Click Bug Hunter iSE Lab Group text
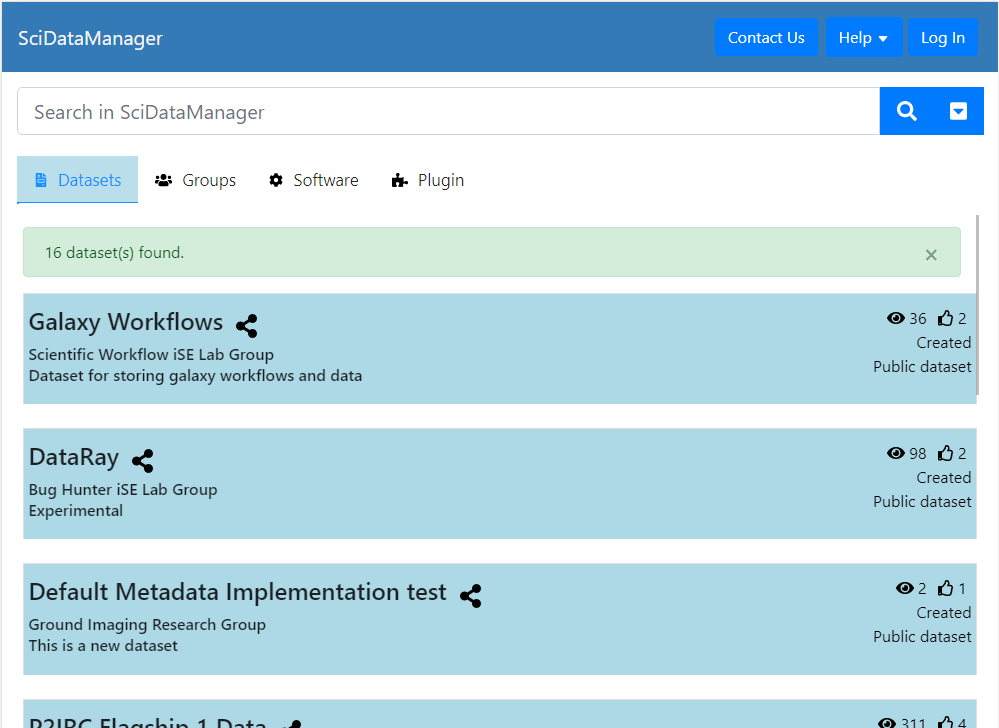The image size is (999, 728). 123,489
